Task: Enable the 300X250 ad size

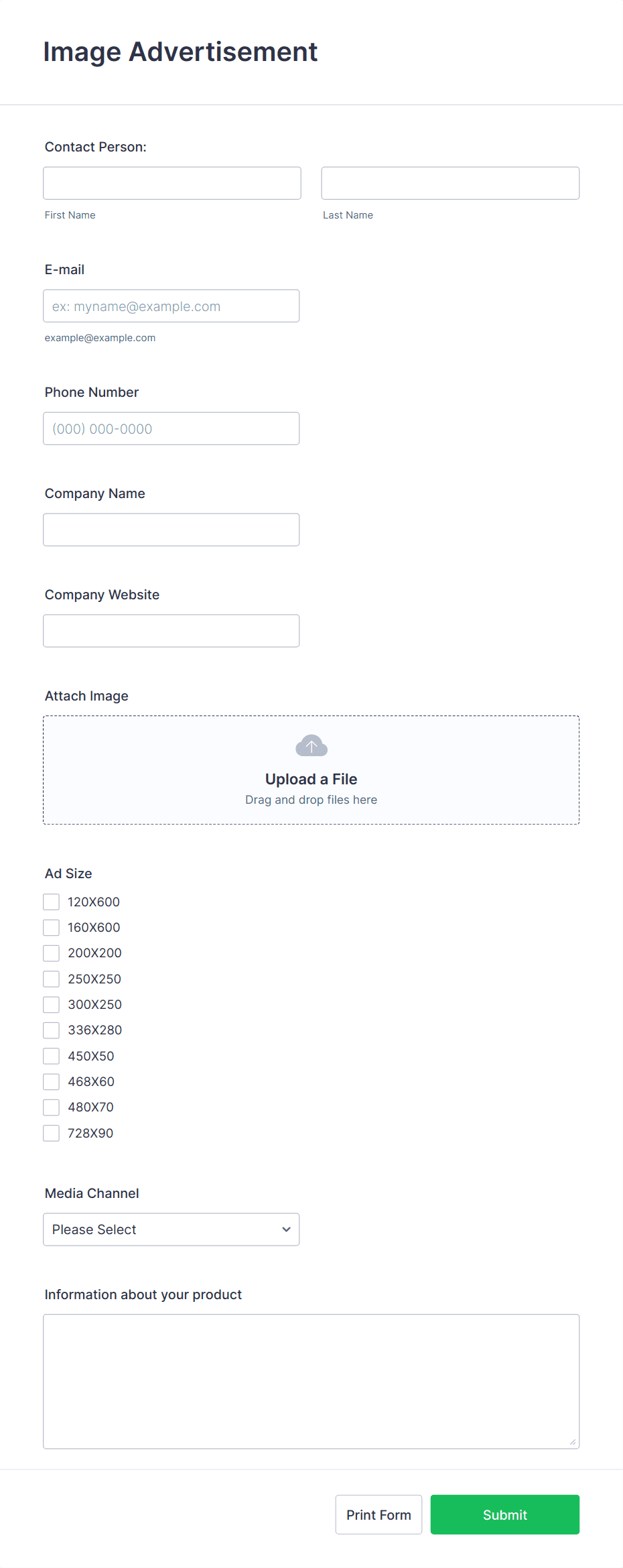Action: [x=51, y=1004]
